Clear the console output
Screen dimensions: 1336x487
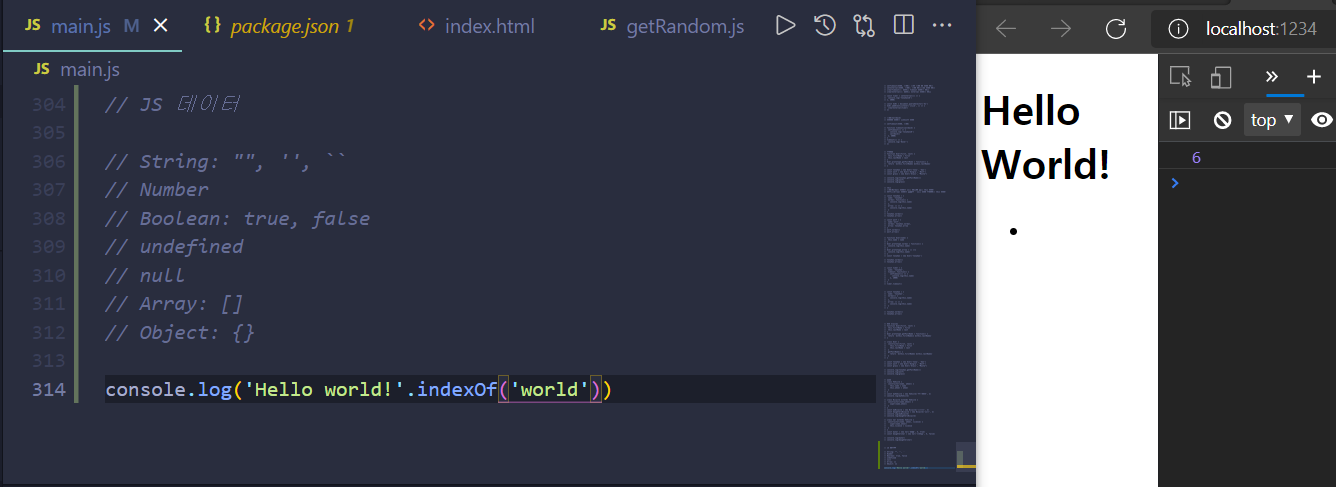[x=1222, y=120]
